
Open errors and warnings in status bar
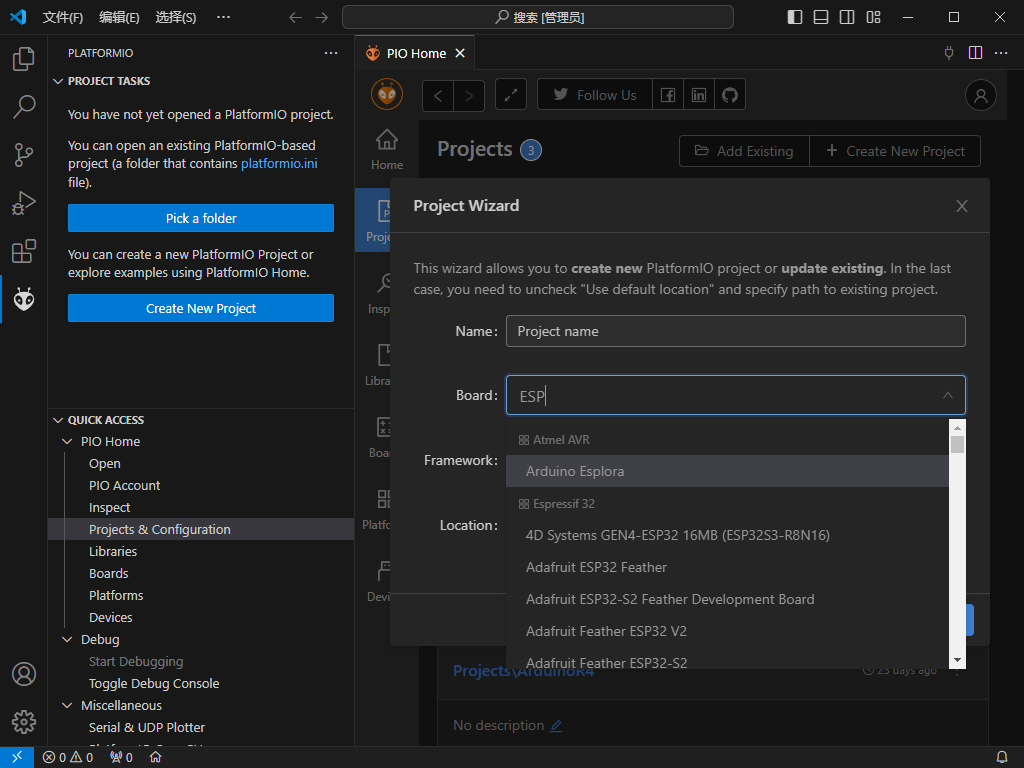68,757
